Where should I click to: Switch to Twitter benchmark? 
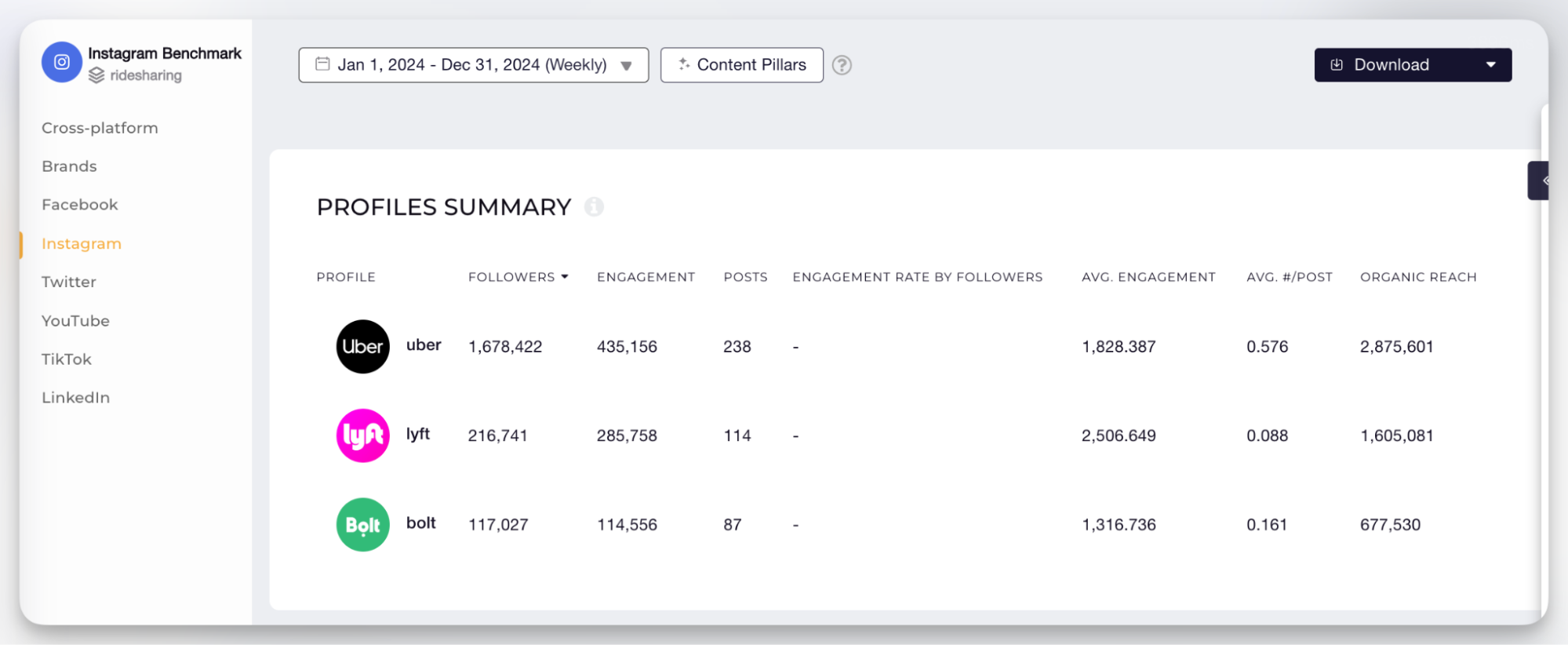[x=69, y=282]
